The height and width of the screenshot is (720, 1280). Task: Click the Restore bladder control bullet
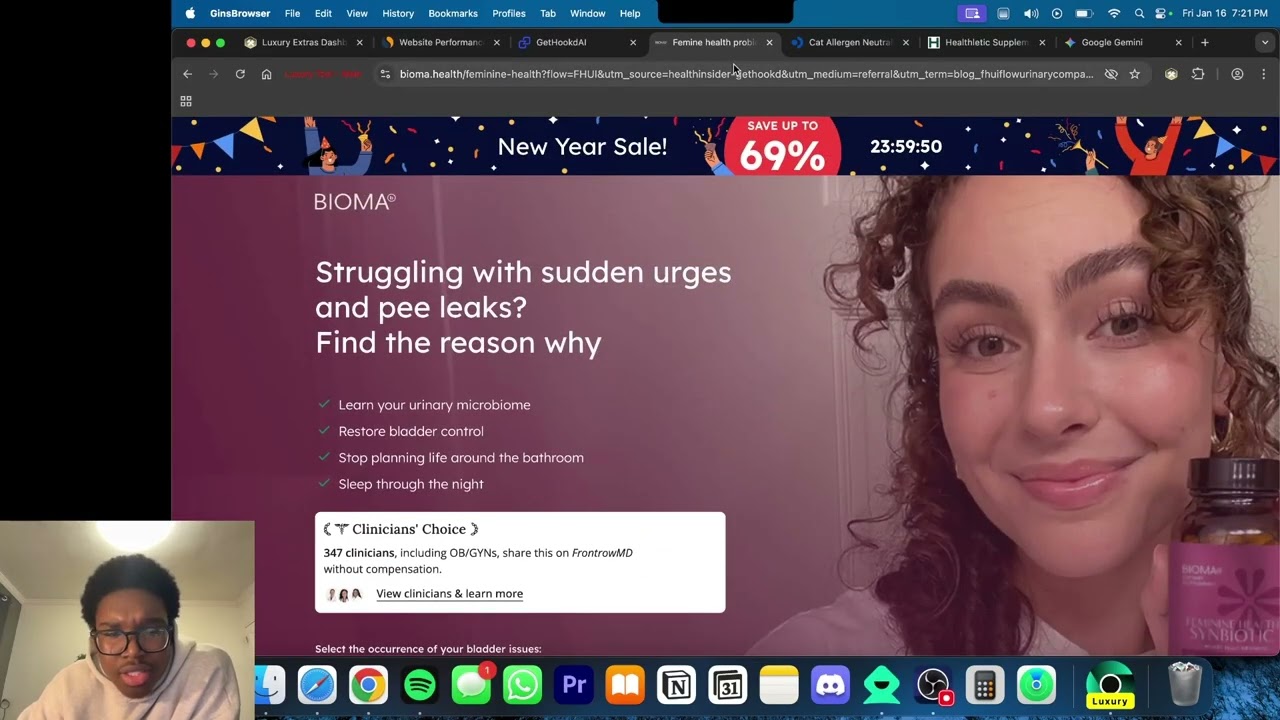tap(411, 431)
